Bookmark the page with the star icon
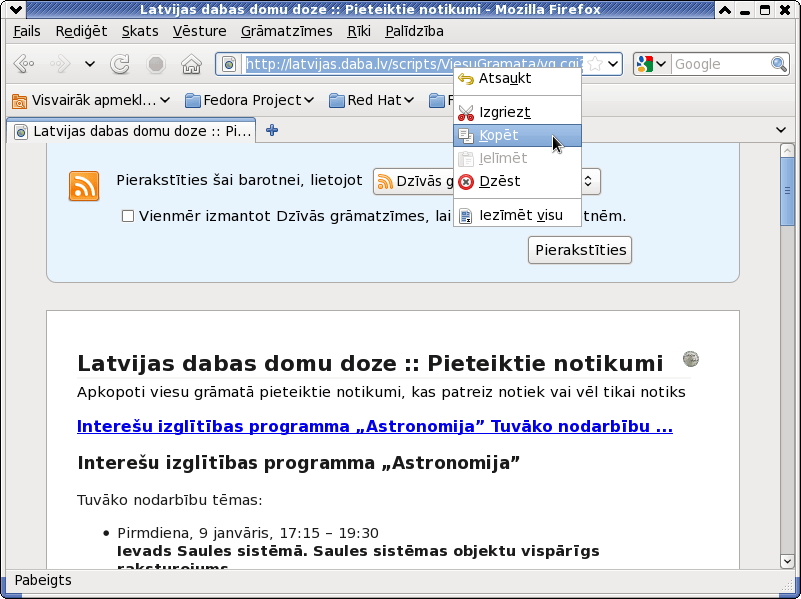801x599 pixels. 595,64
